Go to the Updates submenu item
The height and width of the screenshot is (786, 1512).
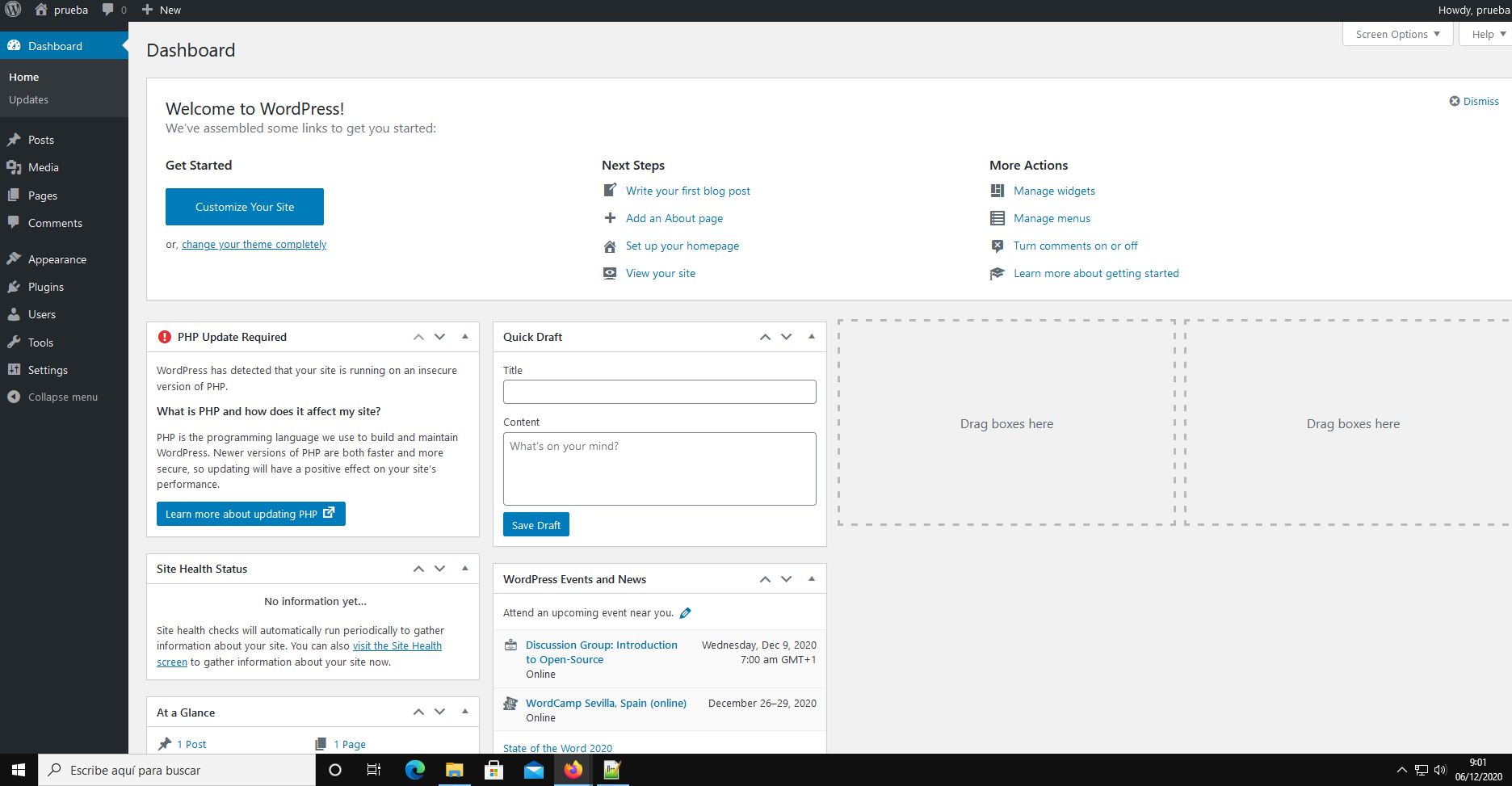click(28, 99)
